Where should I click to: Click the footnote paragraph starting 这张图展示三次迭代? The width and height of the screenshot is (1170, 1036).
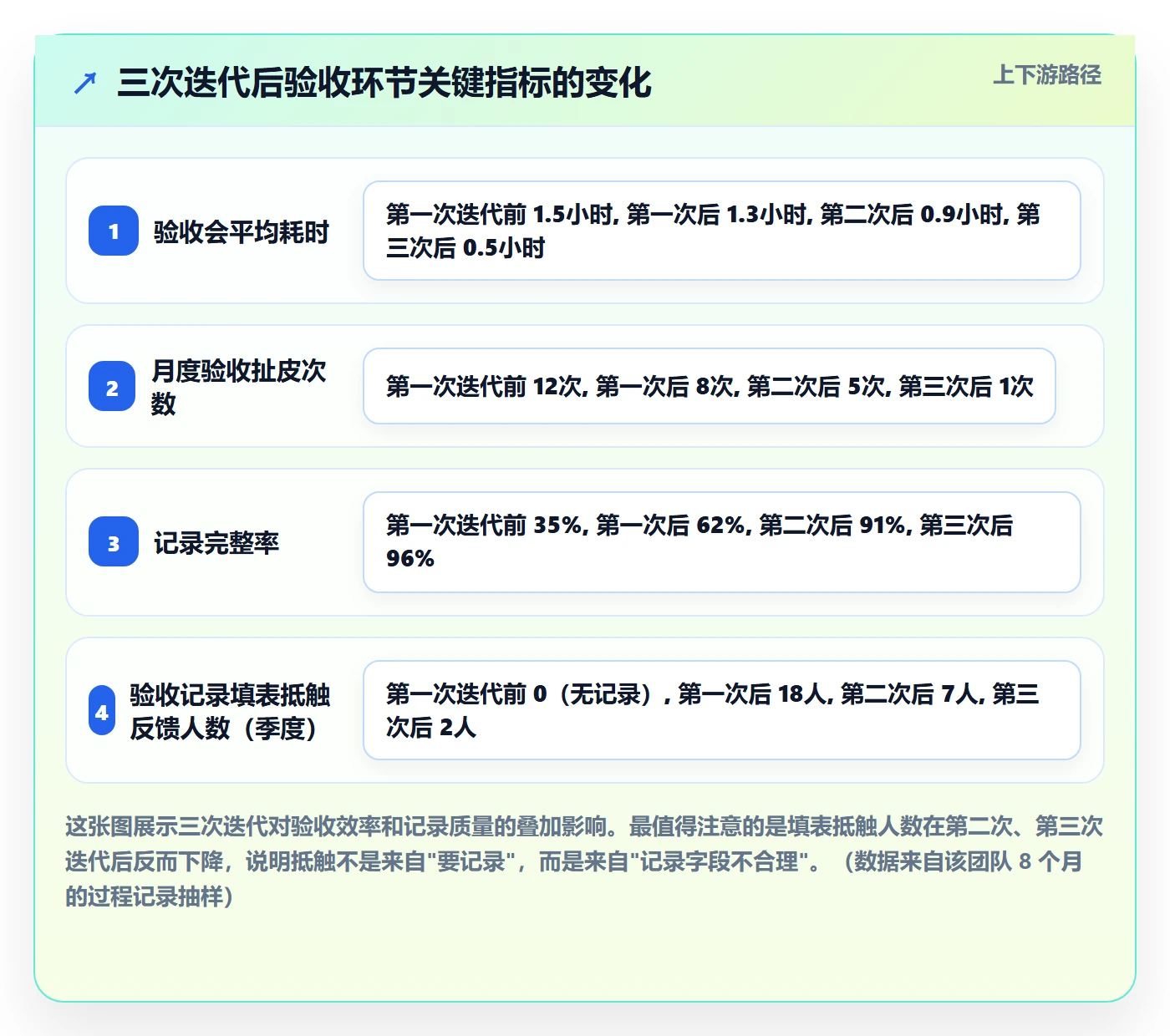(584, 861)
